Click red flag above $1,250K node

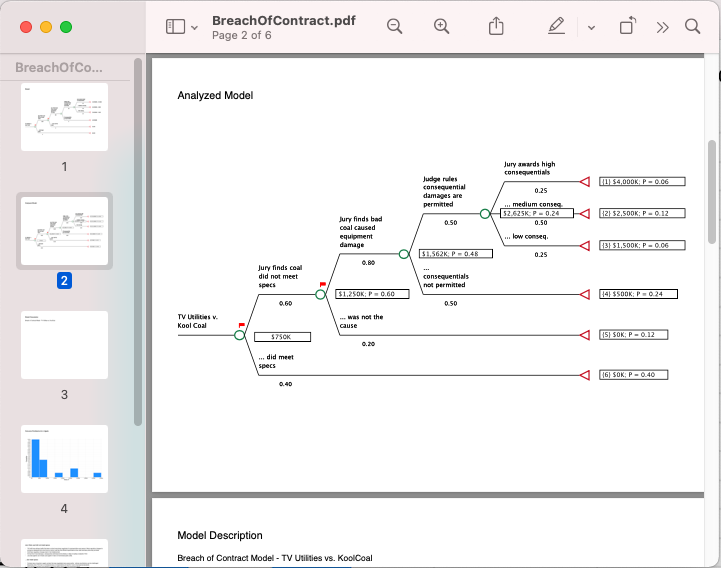322,285
